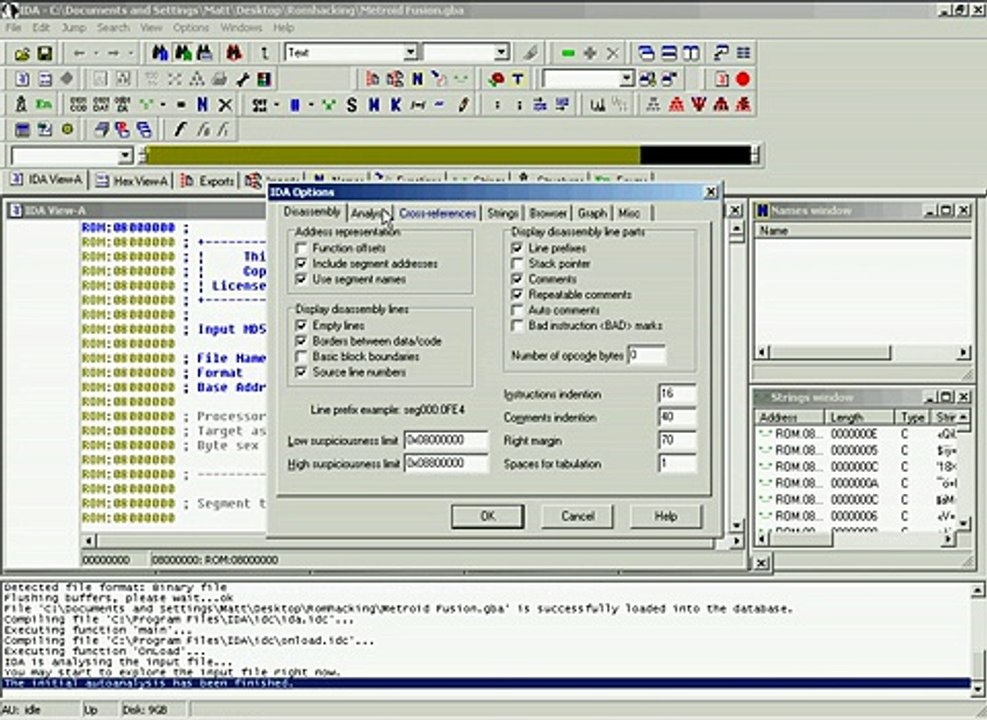Switch to the Cross-references tab

tap(437, 214)
